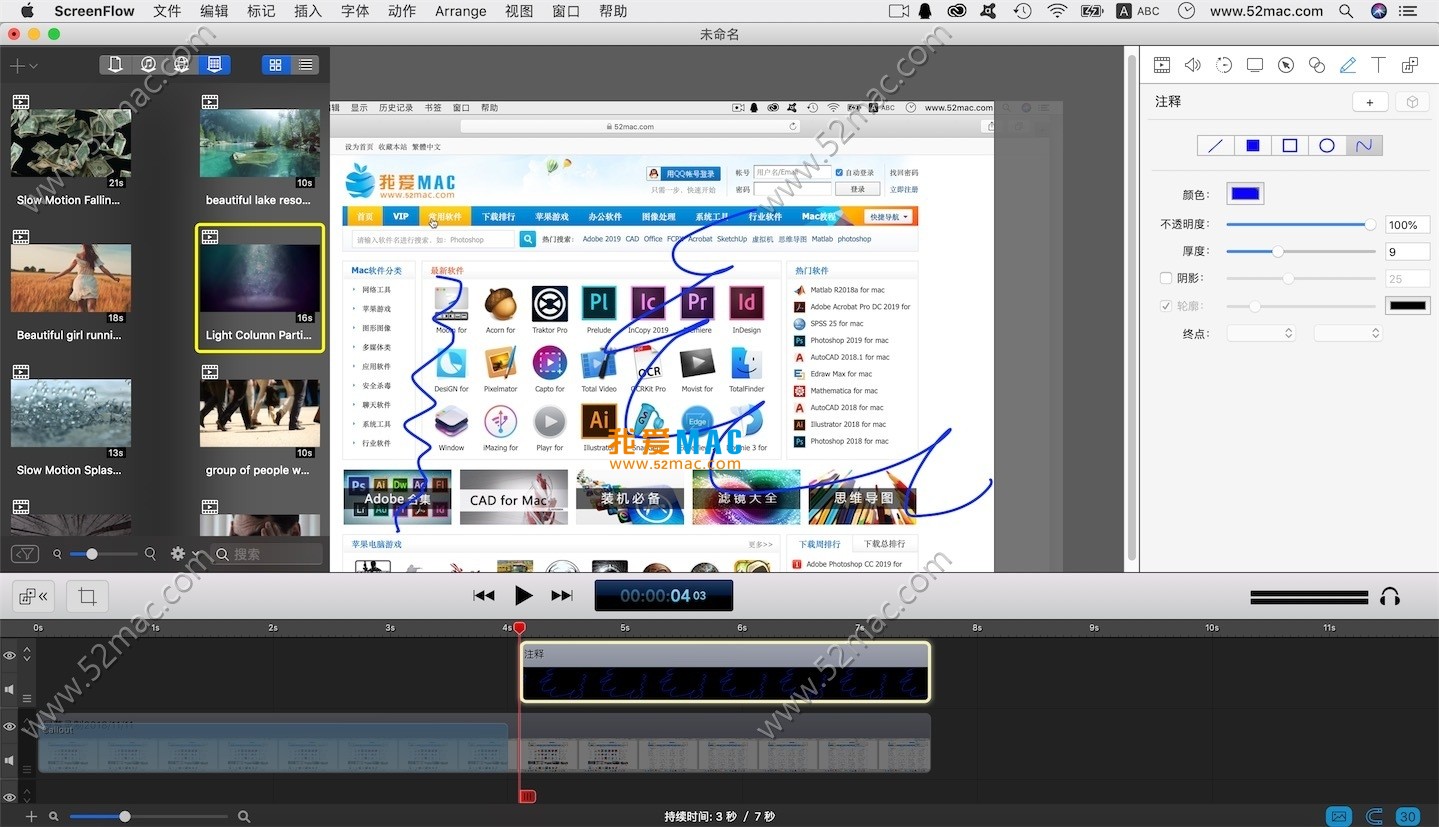Image resolution: width=1439 pixels, height=827 pixels.
Task: Open the first 终点 endpoint dropdown
Action: 1261,333
